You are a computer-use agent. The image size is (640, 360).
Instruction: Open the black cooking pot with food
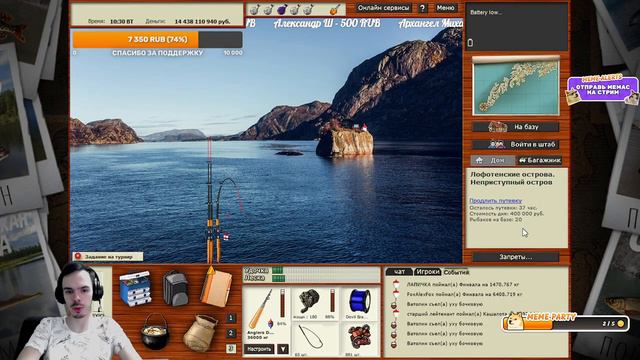pos(155,331)
